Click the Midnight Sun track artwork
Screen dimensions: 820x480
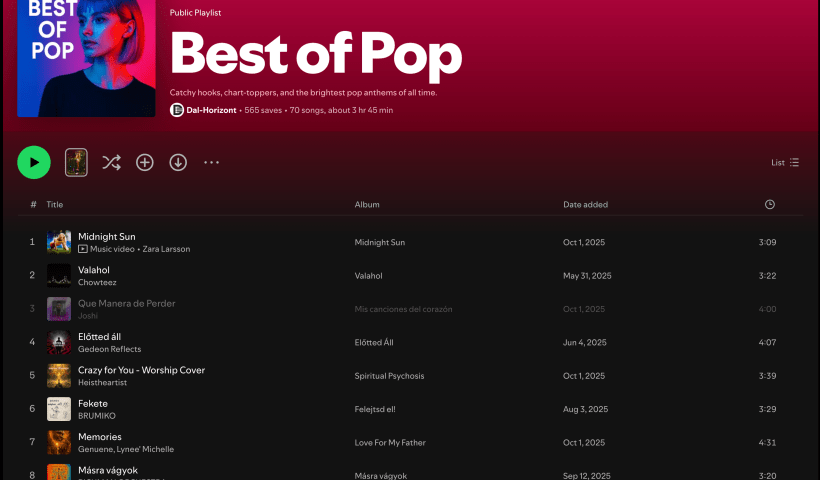pos(59,242)
